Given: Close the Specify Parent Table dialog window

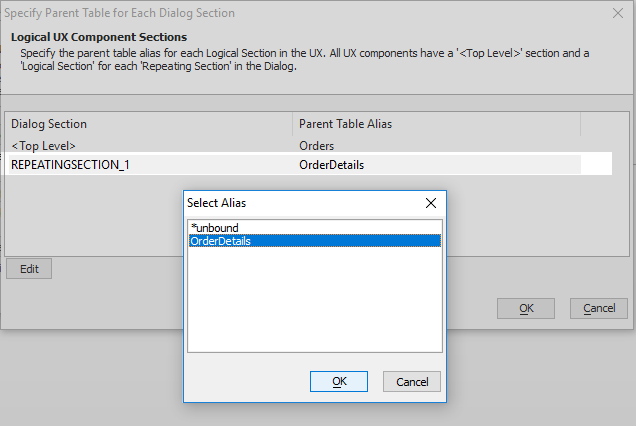Looking at the screenshot, I should (x=618, y=13).
